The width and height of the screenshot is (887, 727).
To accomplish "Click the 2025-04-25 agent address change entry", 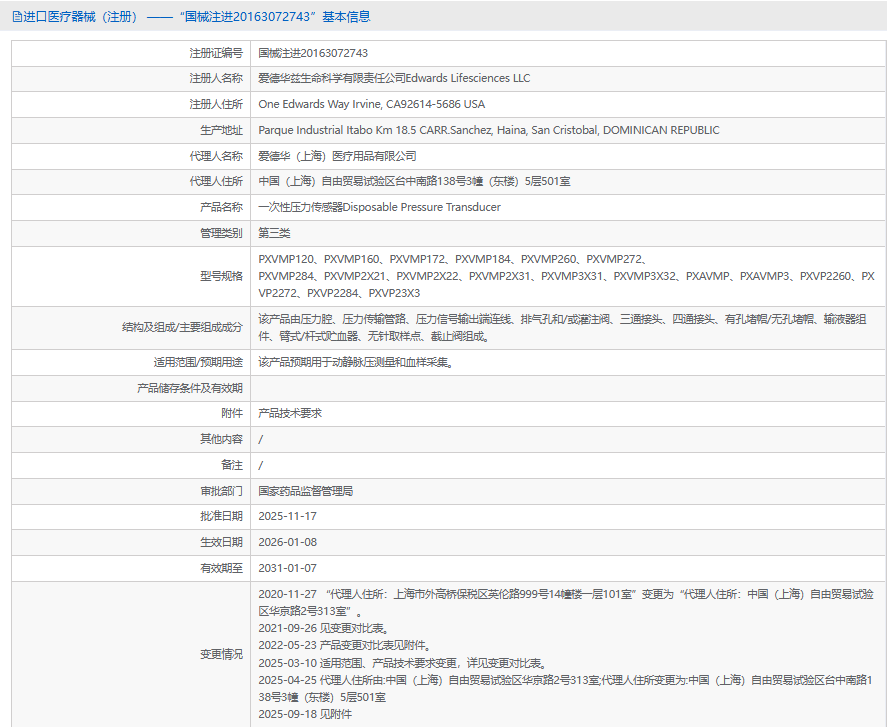I will pos(566,689).
